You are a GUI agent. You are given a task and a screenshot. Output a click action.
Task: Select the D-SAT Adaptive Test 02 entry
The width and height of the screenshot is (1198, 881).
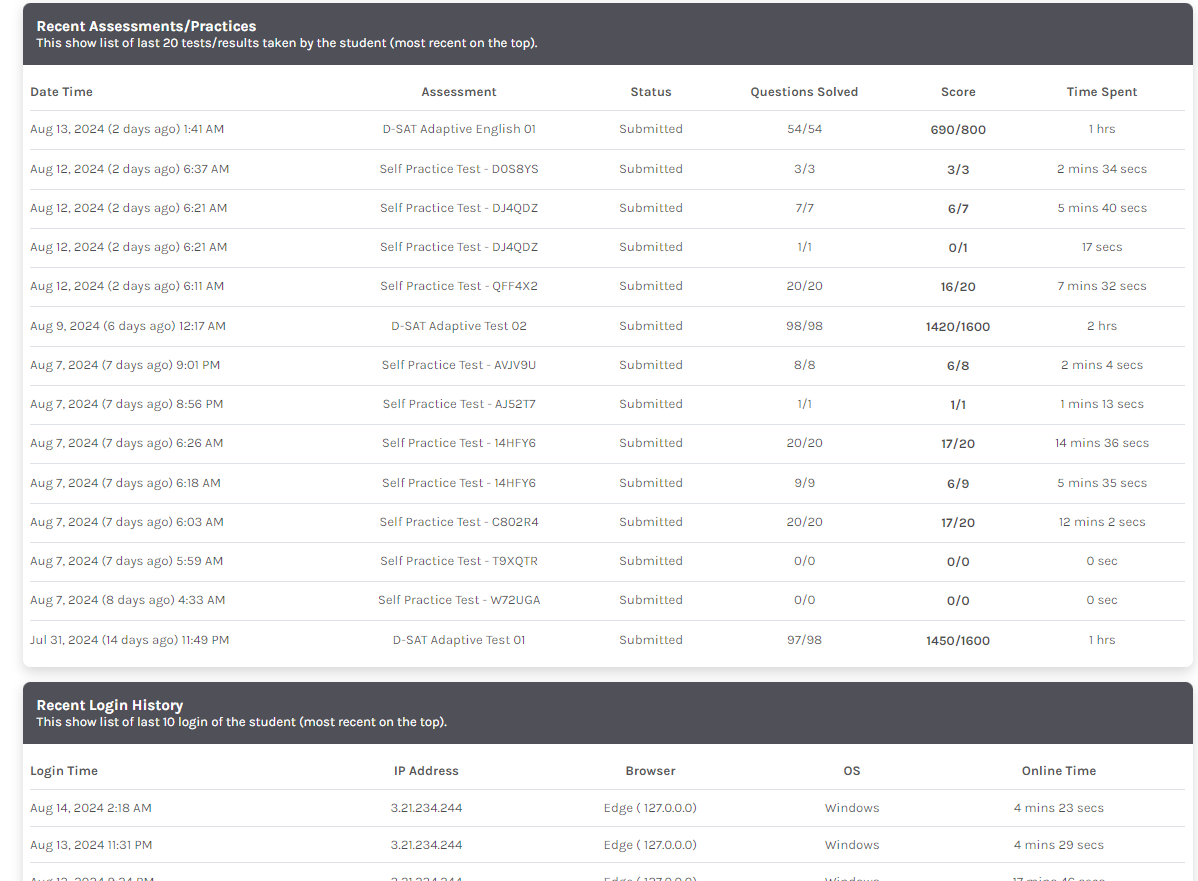click(x=459, y=326)
